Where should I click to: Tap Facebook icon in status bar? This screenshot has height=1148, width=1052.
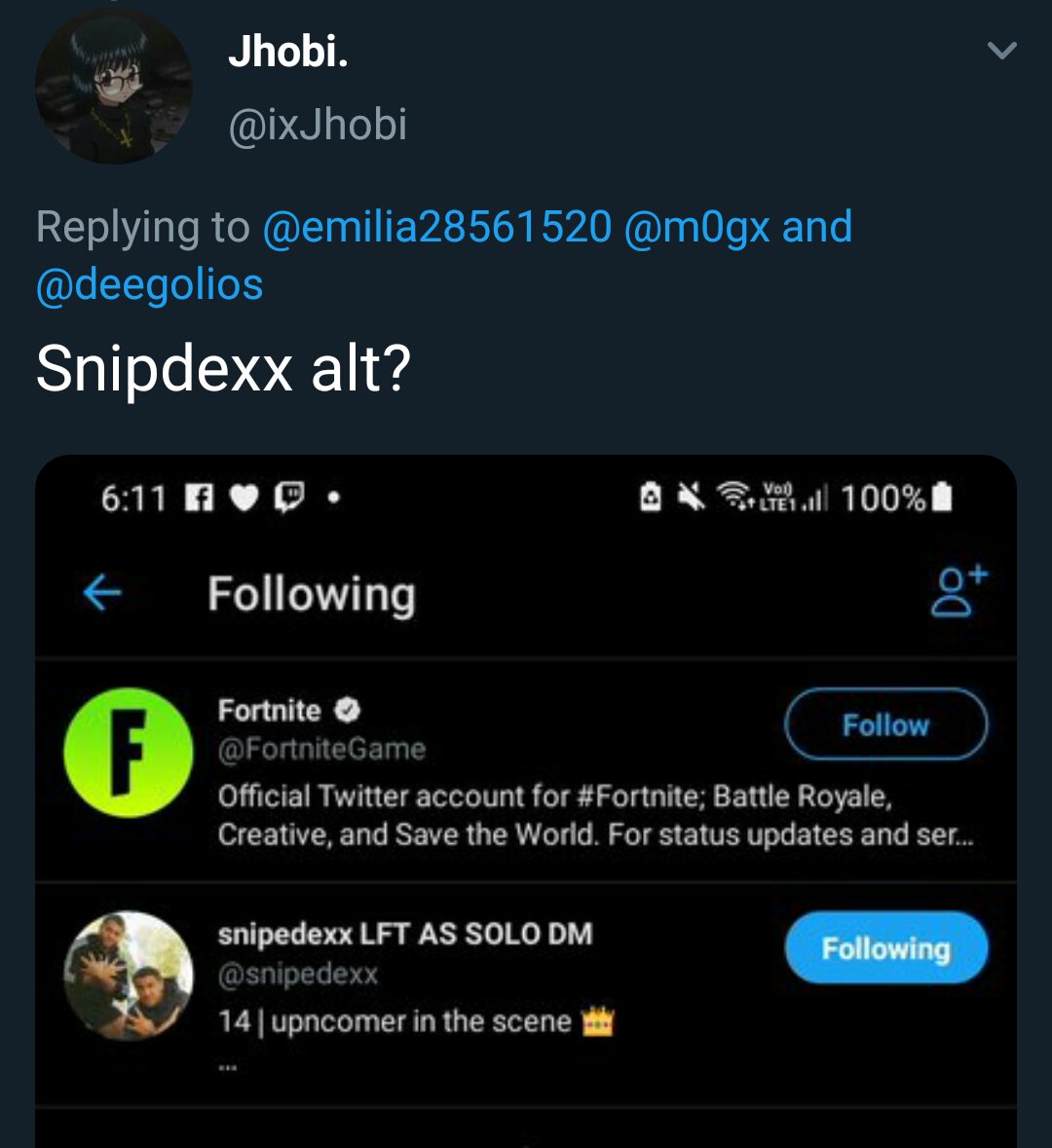pos(199,499)
